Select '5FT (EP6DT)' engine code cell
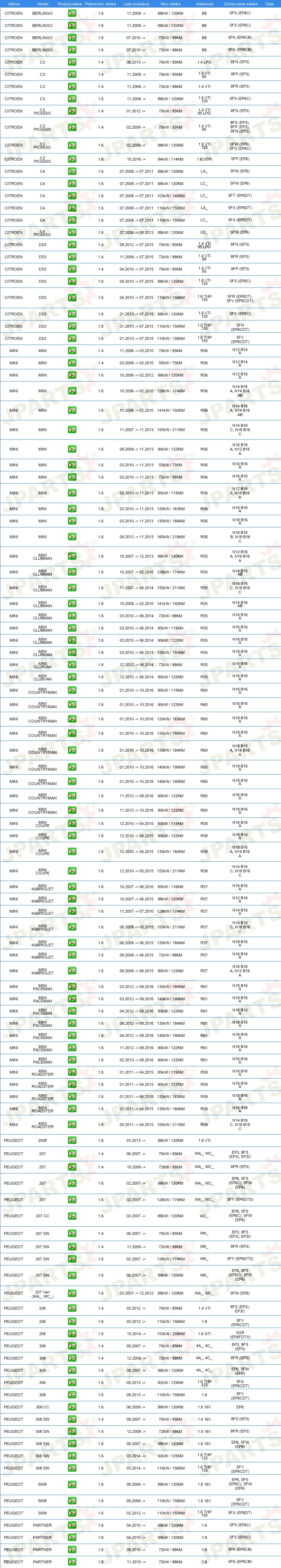The width and height of the screenshot is (281, 1568). click(240, 196)
